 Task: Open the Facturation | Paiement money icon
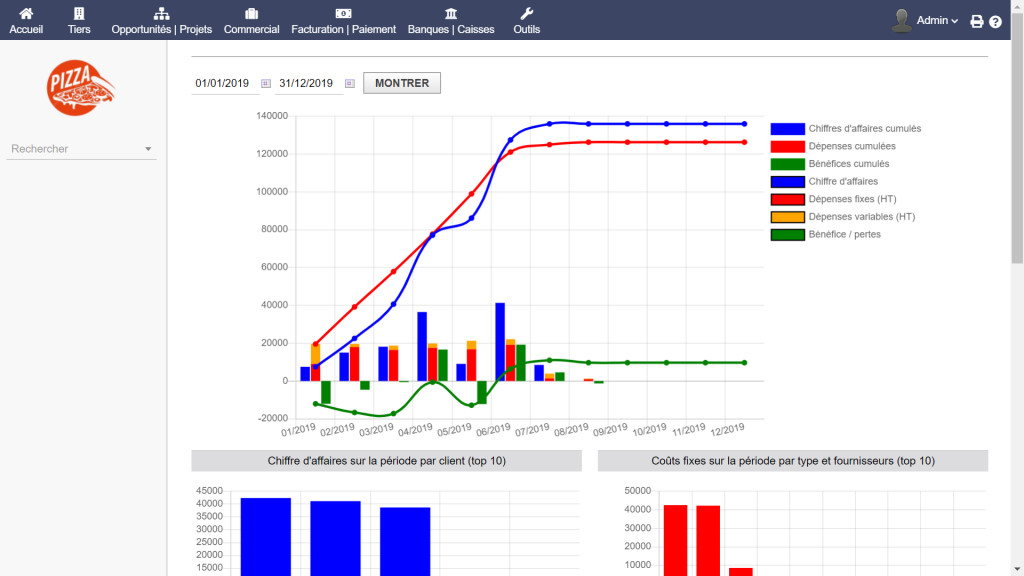click(x=344, y=13)
